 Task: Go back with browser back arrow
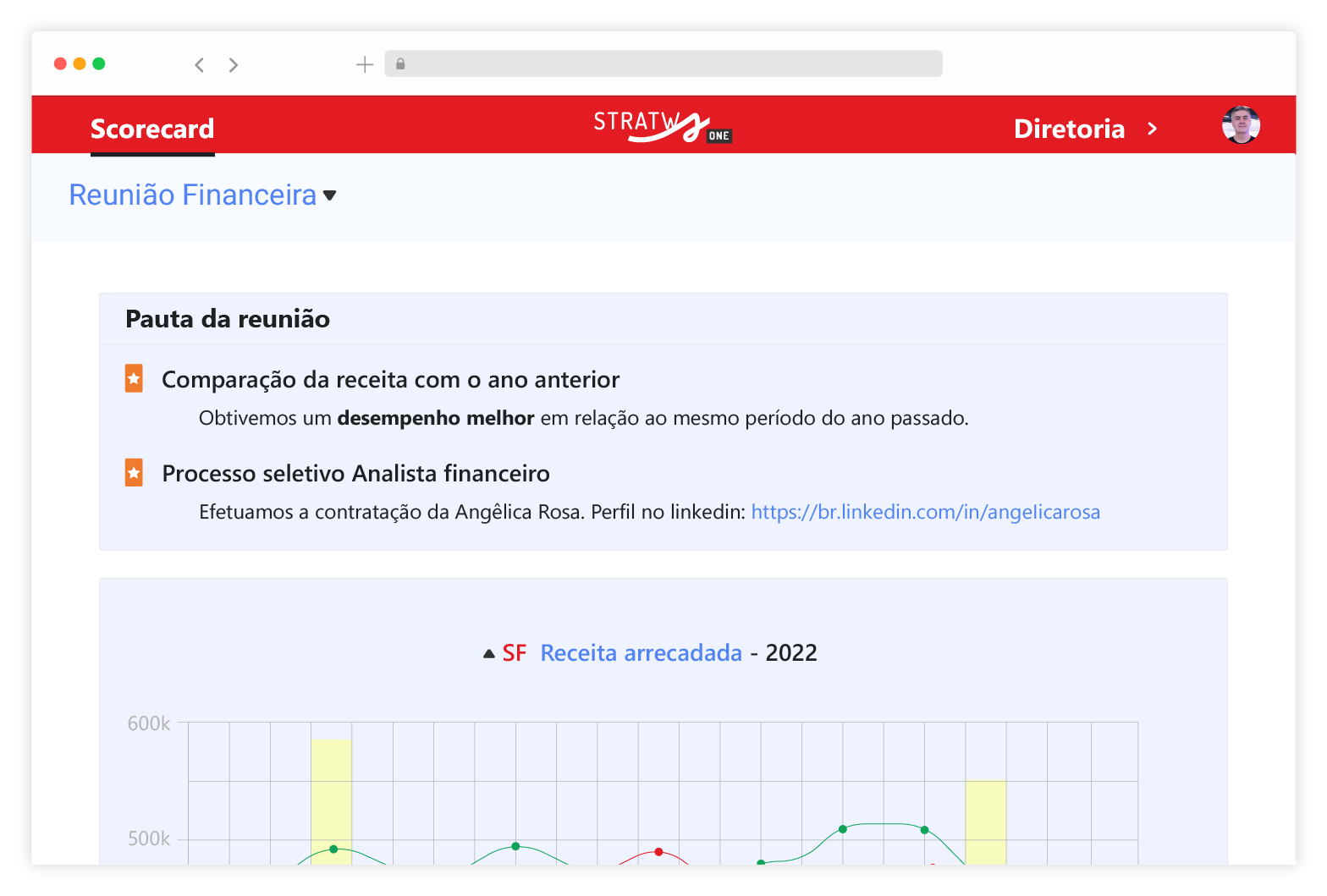click(x=199, y=65)
